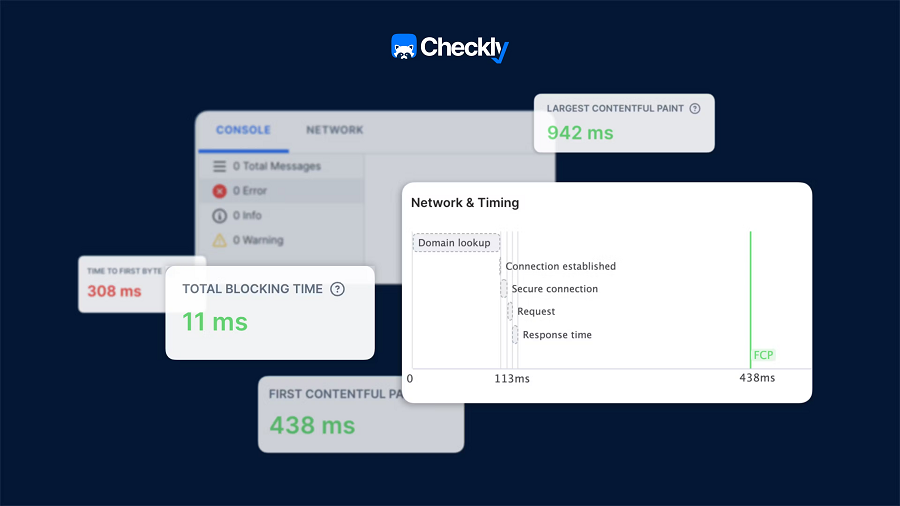Viewport: 900px width, 506px height.
Task: Click the Request timing label
Action: 536,312
